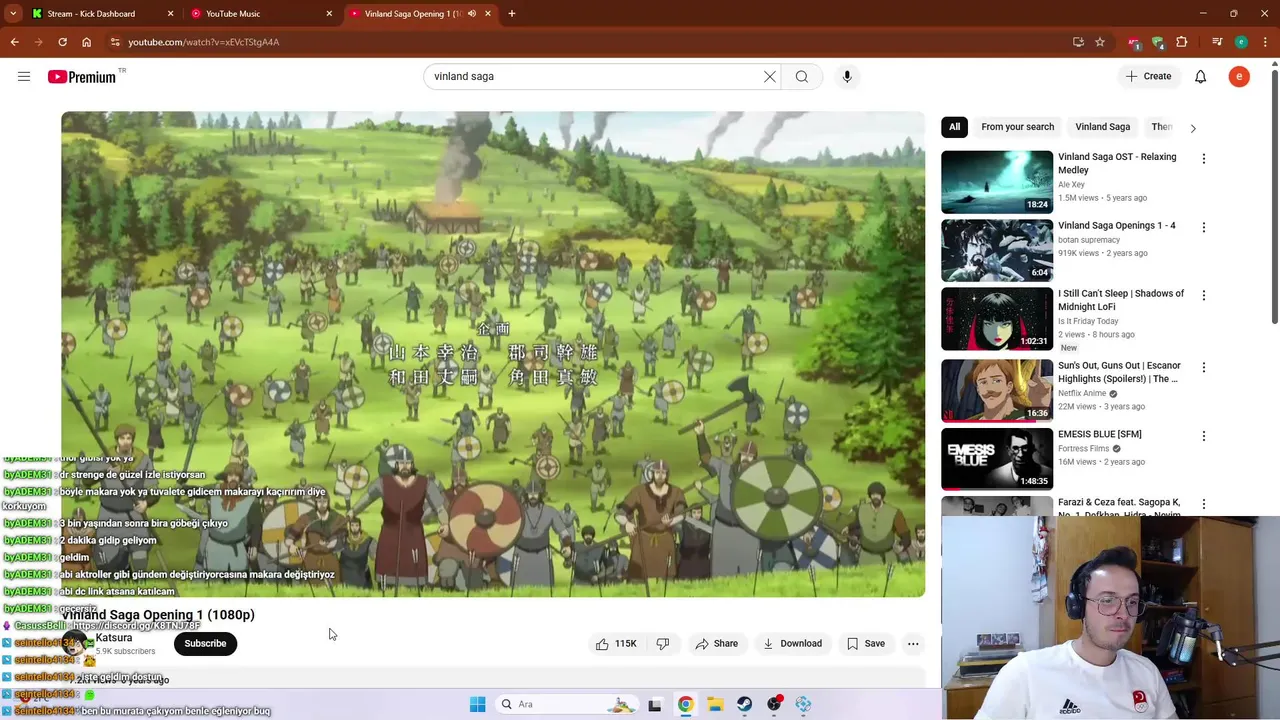
Task: Open the Create menu
Action: pyautogui.click(x=1148, y=76)
